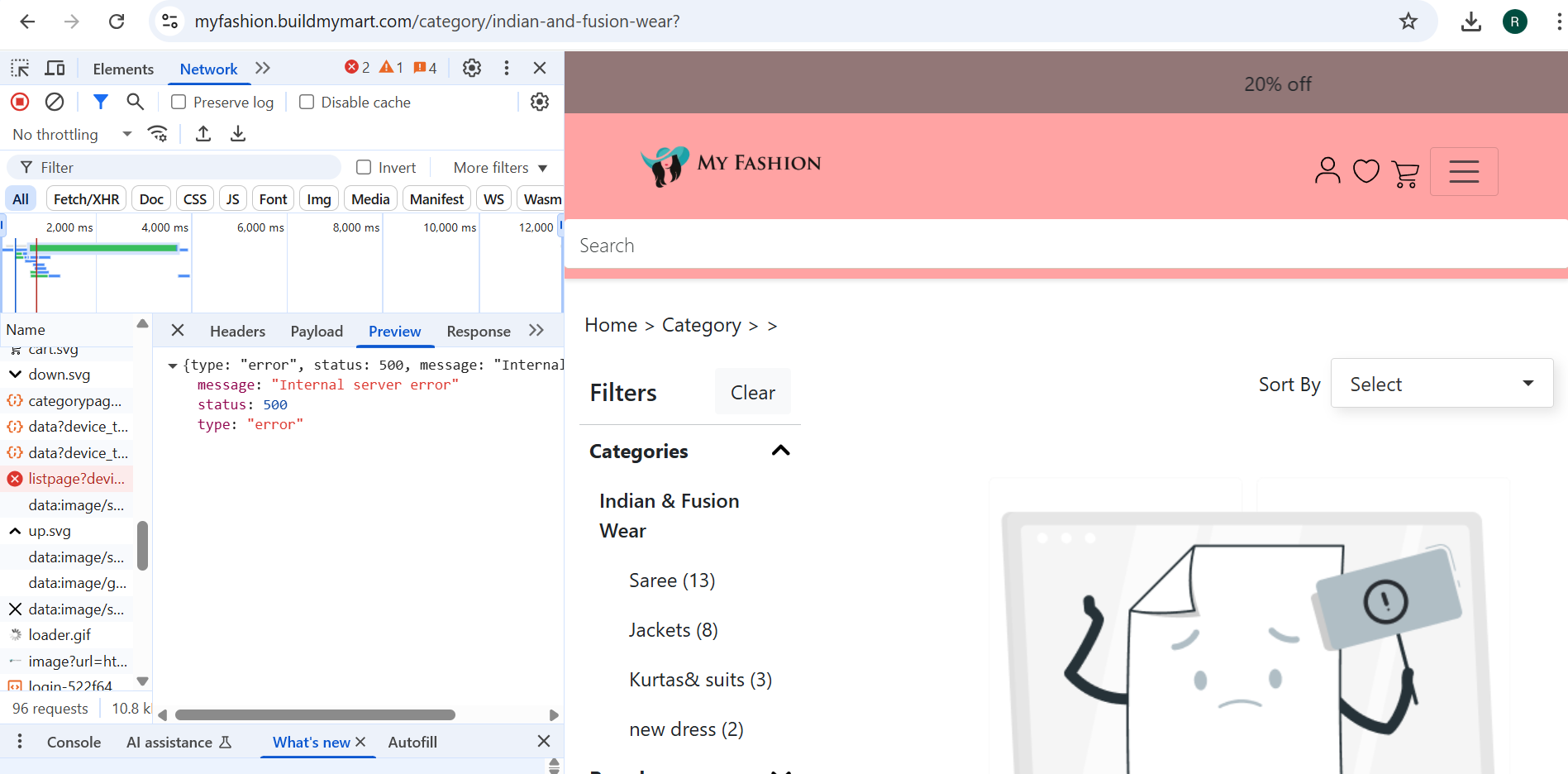
Task: Go to Home breadcrumb
Action: (x=611, y=325)
